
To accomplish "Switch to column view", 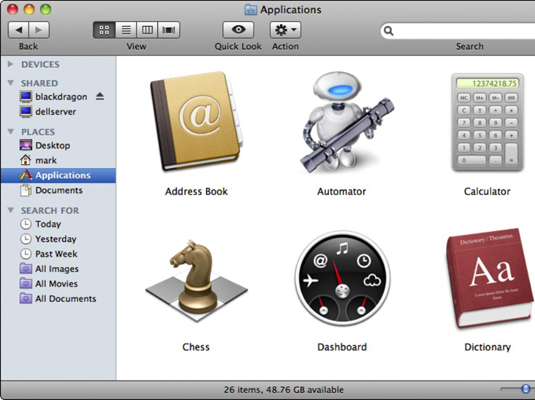I will [x=147, y=30].
